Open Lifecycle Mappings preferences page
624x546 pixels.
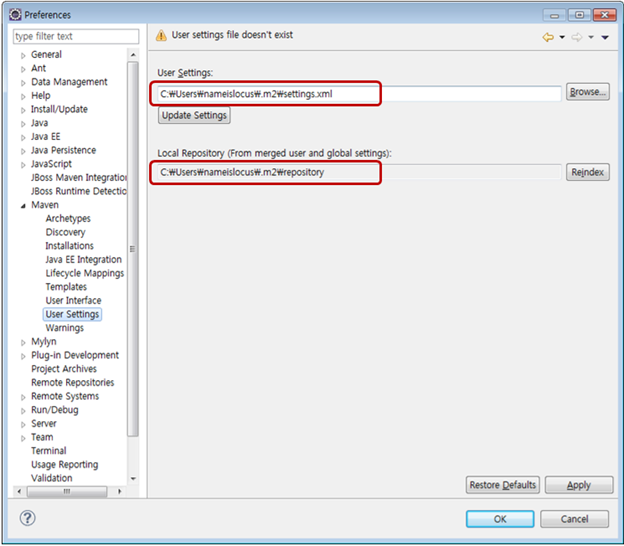85,273
